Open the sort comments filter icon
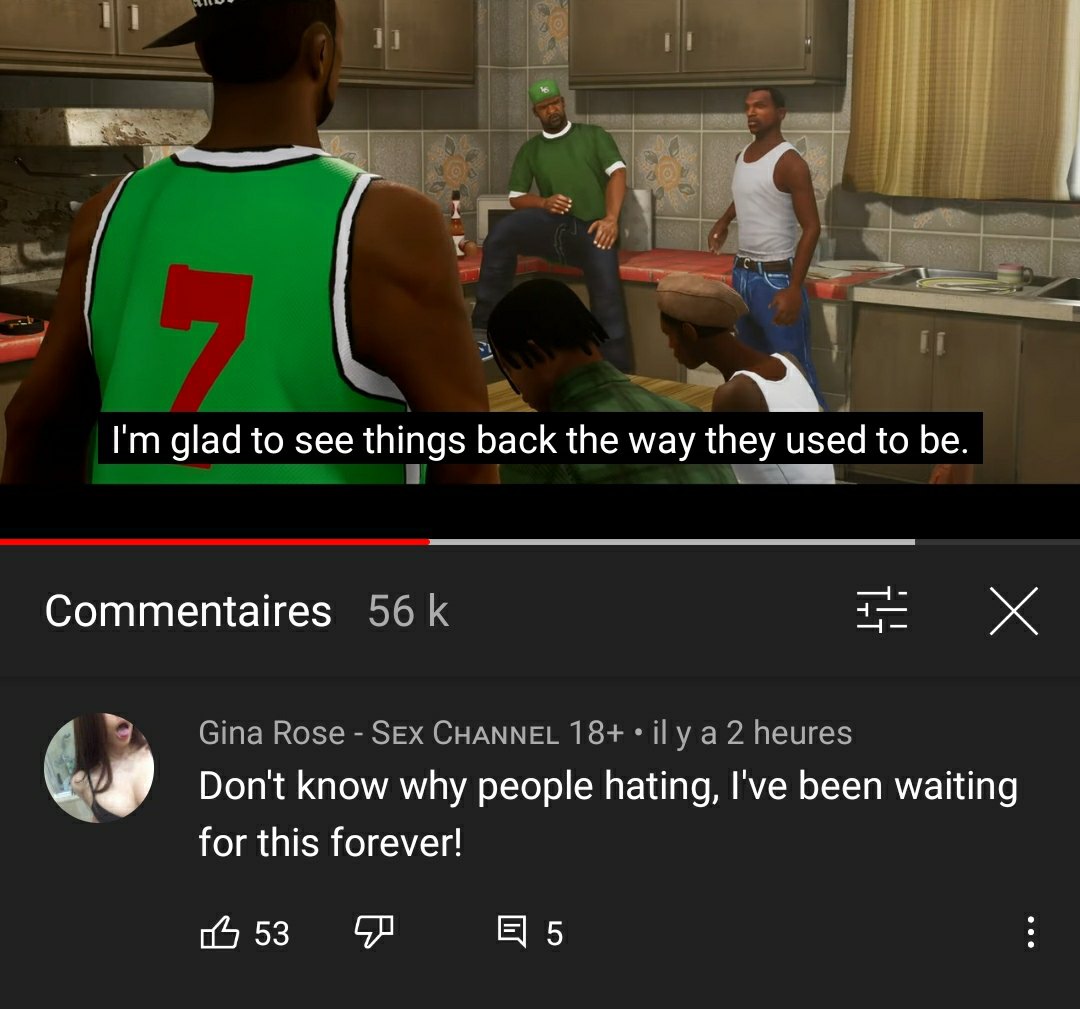Viewport: 1080px width, 1009px height. click(x=882, y=610)
